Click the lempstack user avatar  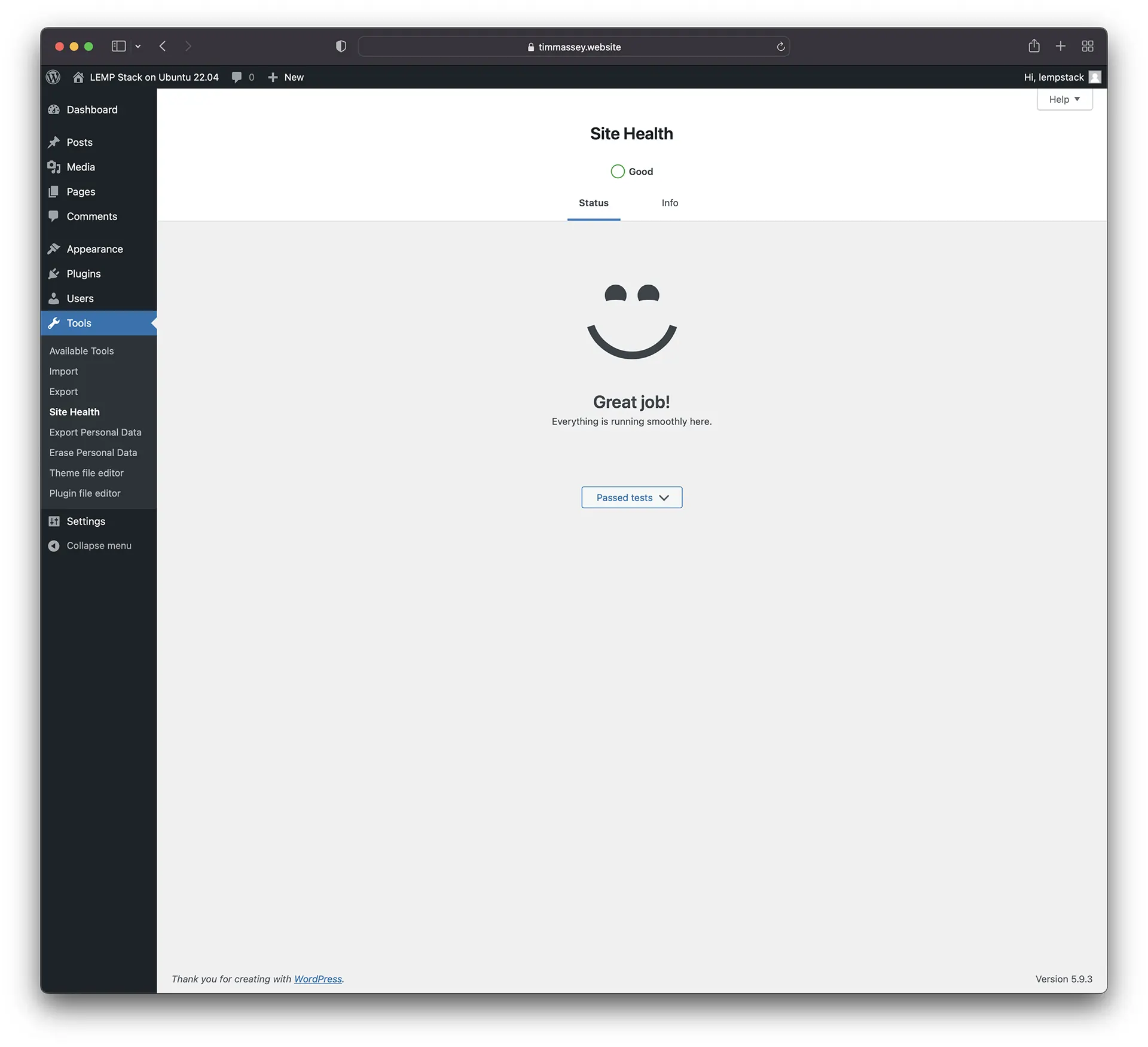(1095, 77)
